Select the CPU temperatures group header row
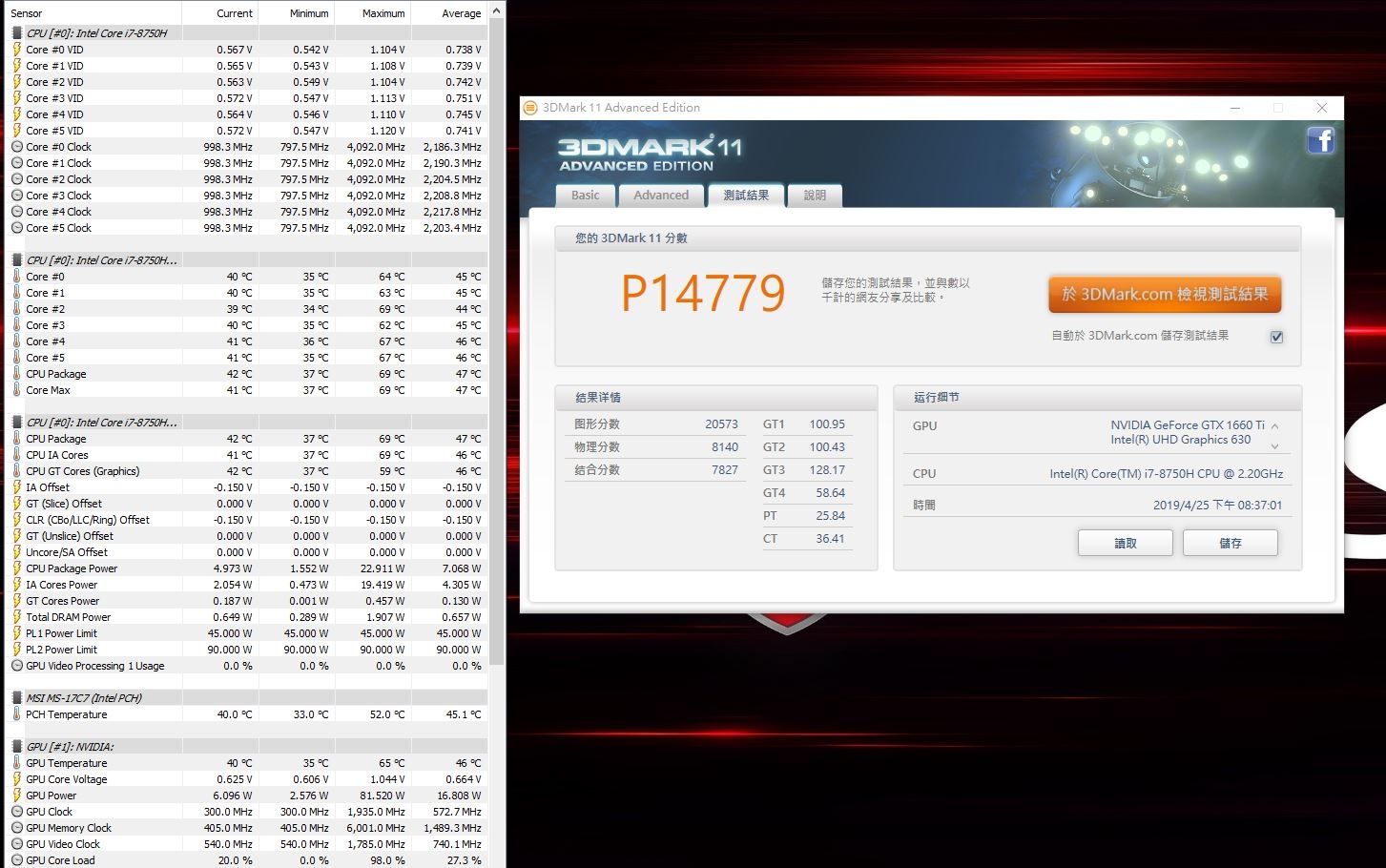The width and height of the screenshot is (1386, 868). [248, 260]
